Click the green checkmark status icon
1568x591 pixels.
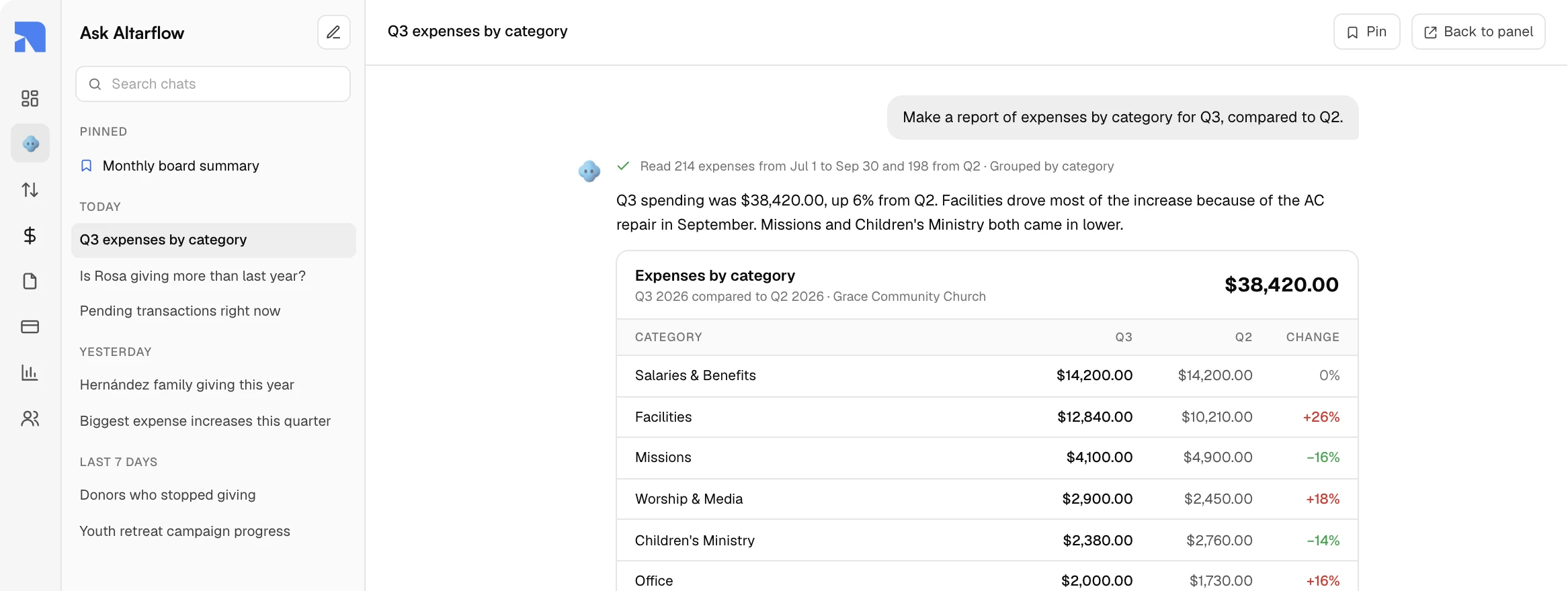click(x=623, y=166)
